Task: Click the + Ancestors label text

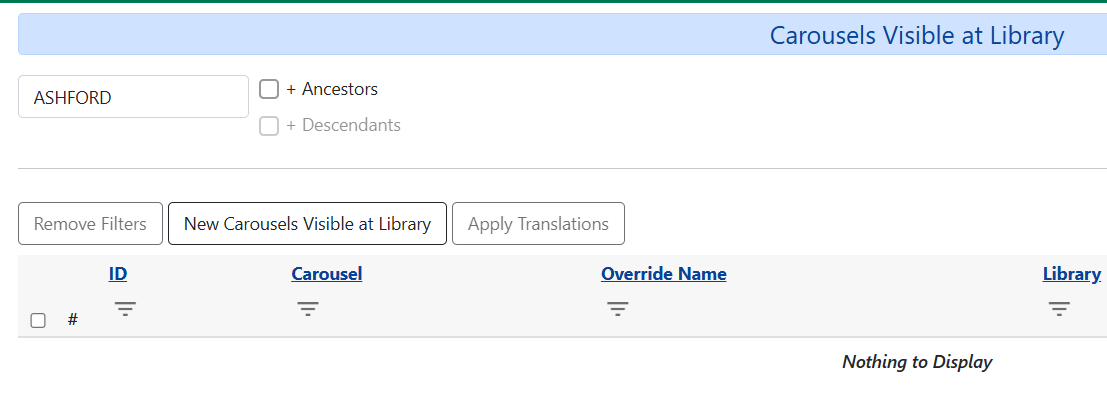Action: (x=331, y=89)
